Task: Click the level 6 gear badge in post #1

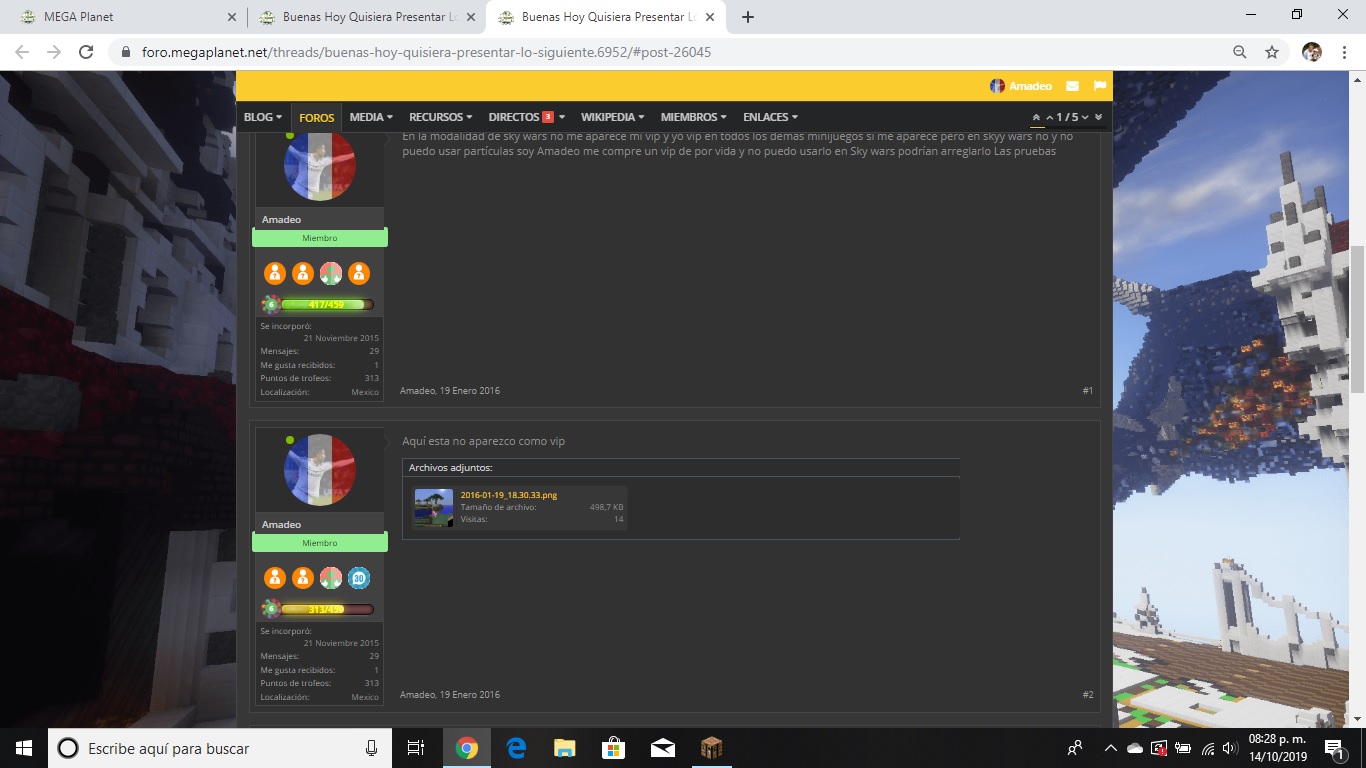Action: pyautogui.click(x=270, y=304)
